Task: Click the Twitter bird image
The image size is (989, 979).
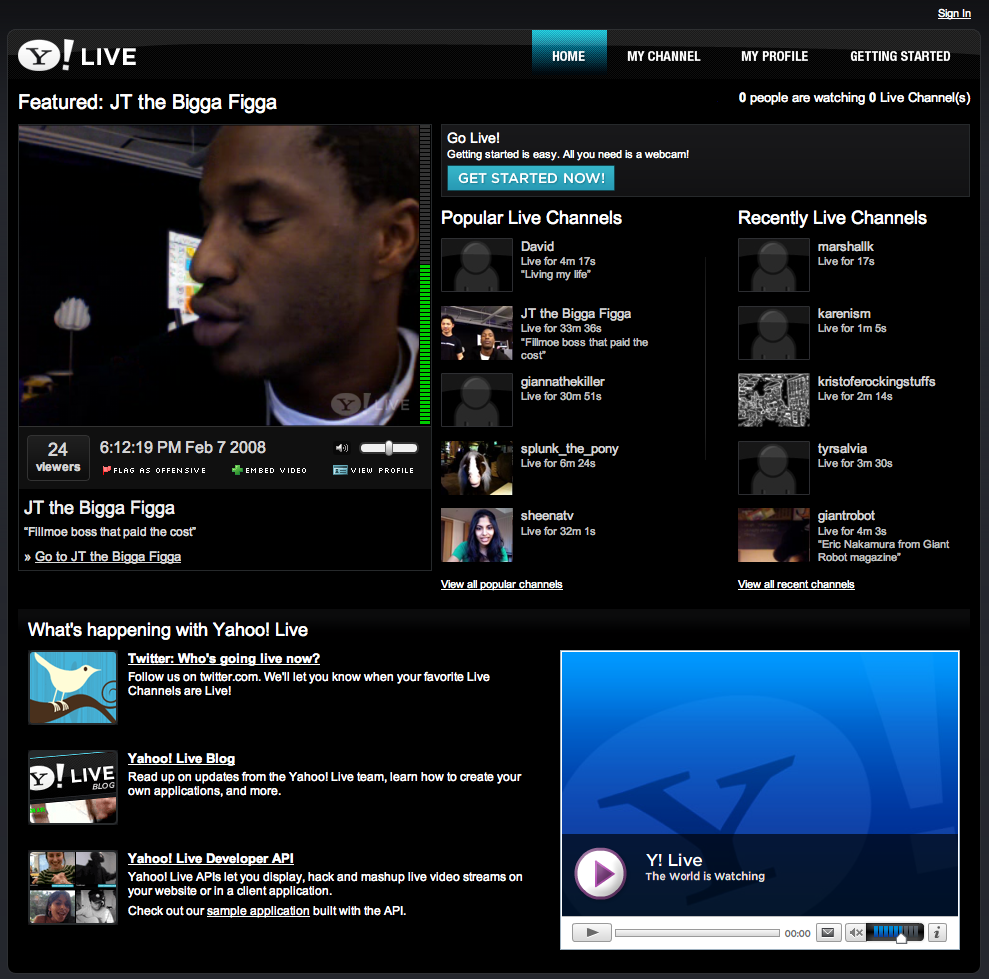Action: (x=73, y=688)
